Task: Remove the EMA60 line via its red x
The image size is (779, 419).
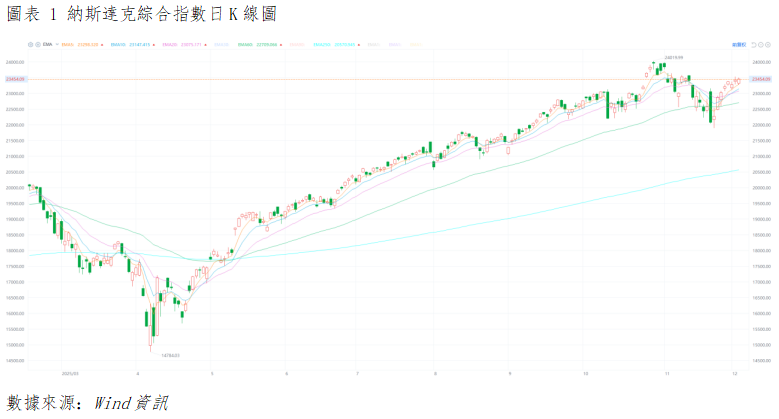Action: tap(282, 45)
